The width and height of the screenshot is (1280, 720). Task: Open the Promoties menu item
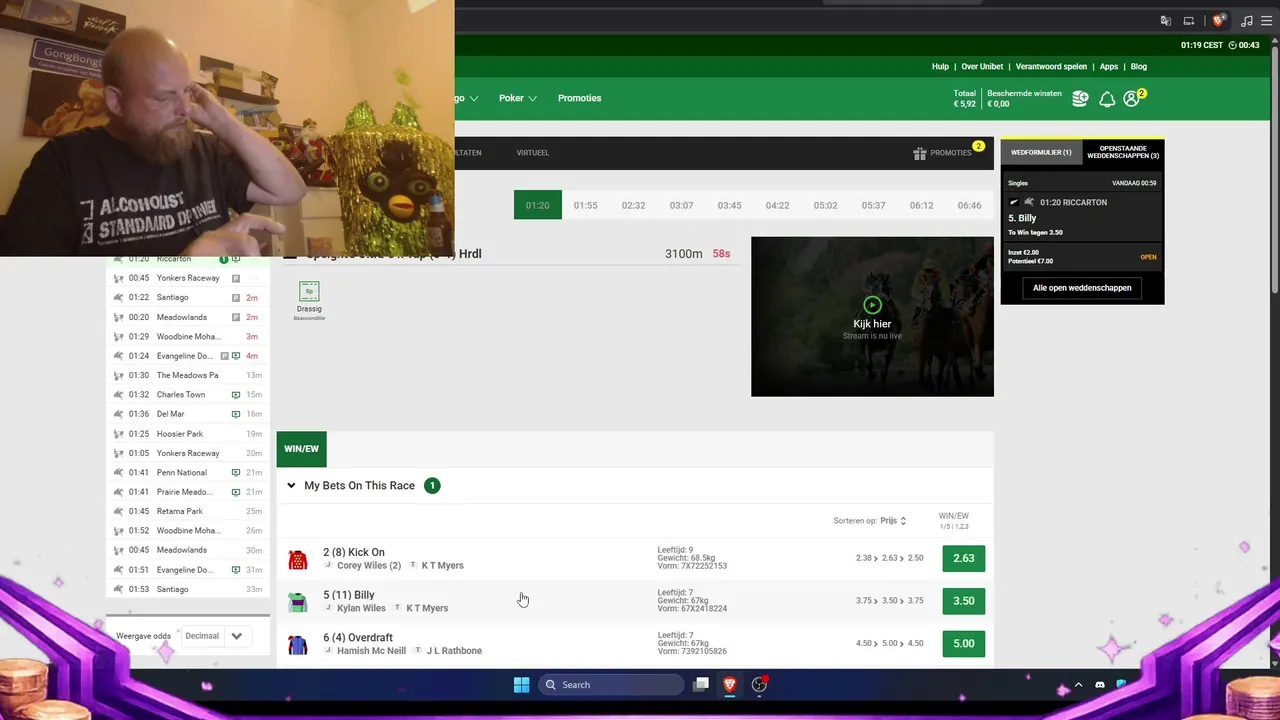pos(580,98)
